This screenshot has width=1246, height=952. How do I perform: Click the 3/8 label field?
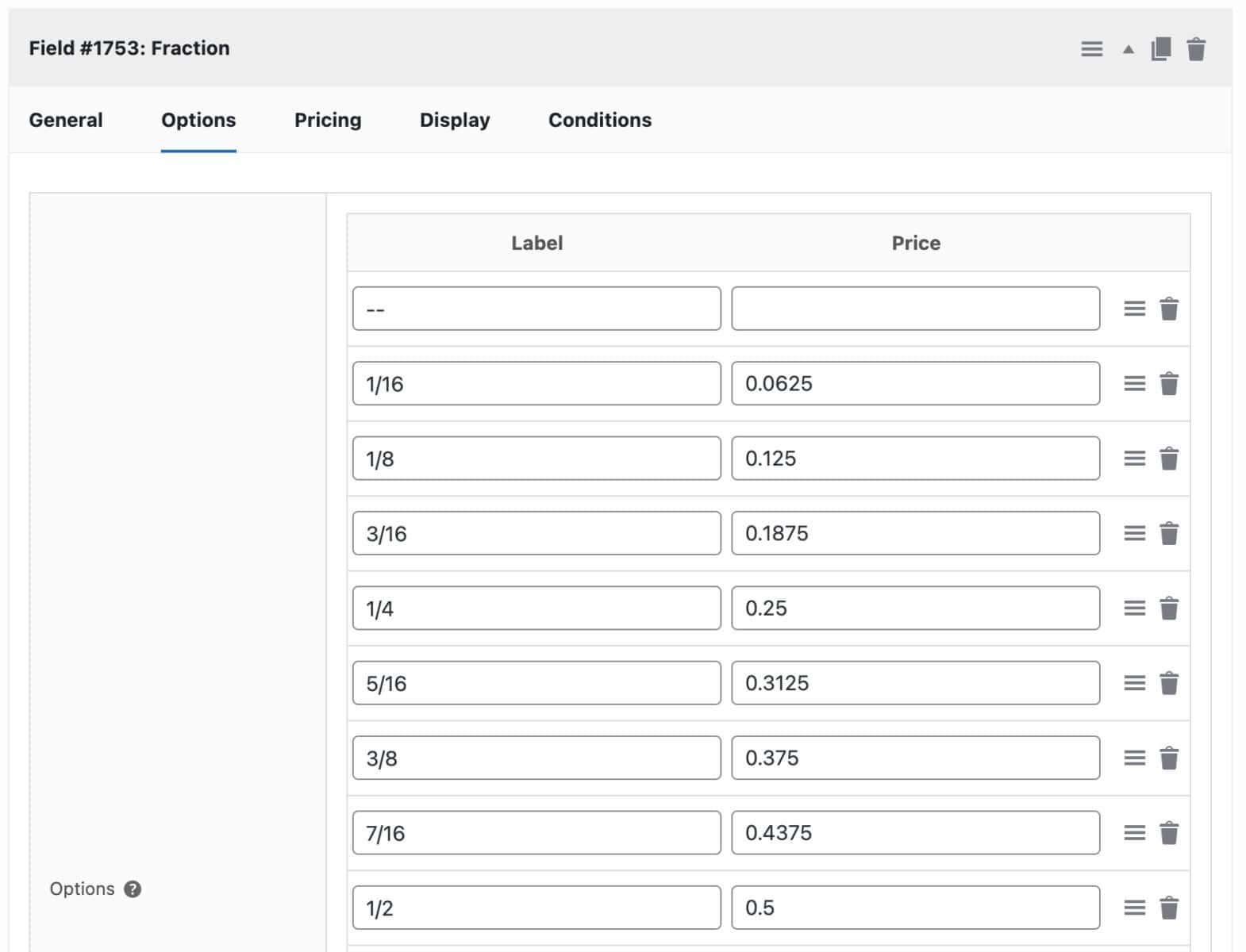[536, 758]
